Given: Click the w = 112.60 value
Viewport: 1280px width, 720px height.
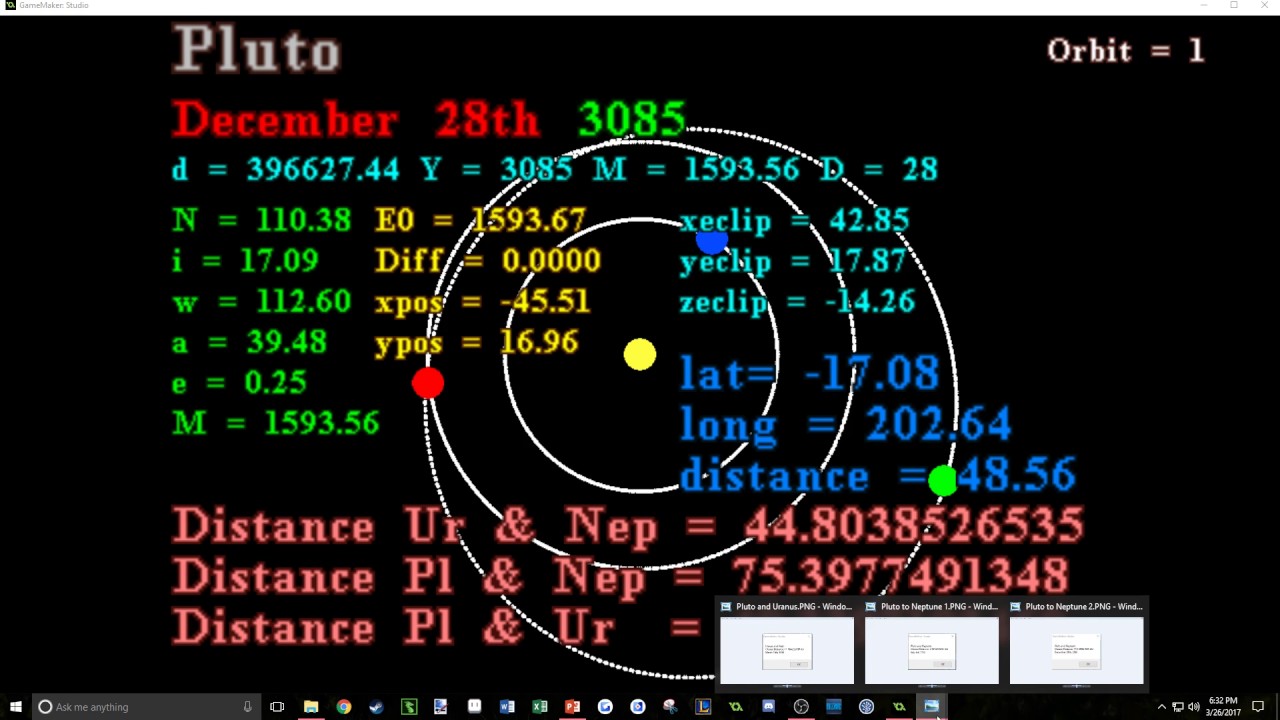Looking at the screenshot, I should (262, 302).
